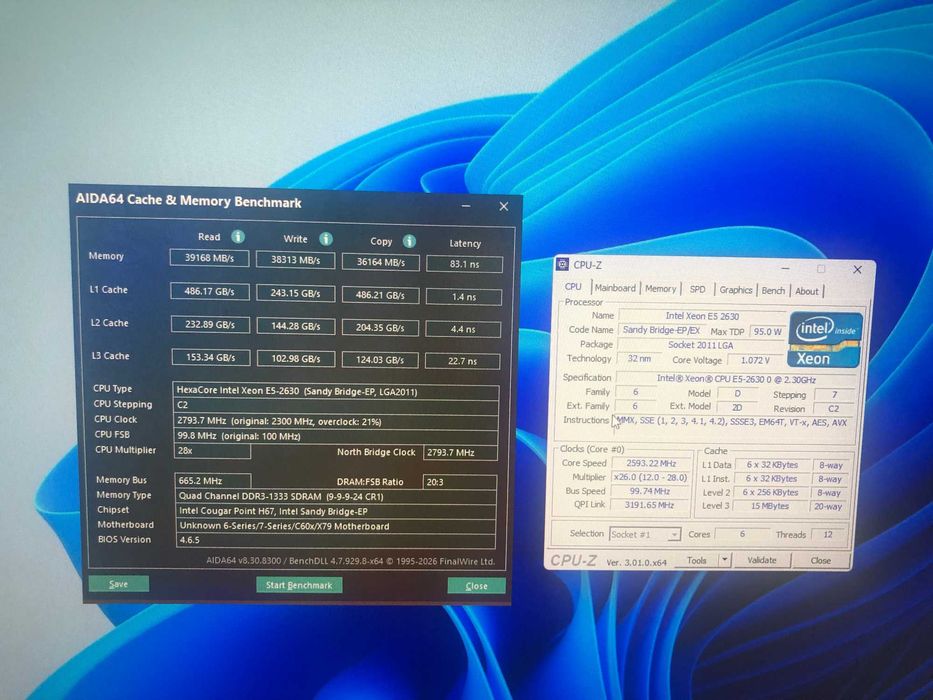Show the About tab in CPU-Z
The width and height of the screenshot is (933, 700).
tap(807, 291)
